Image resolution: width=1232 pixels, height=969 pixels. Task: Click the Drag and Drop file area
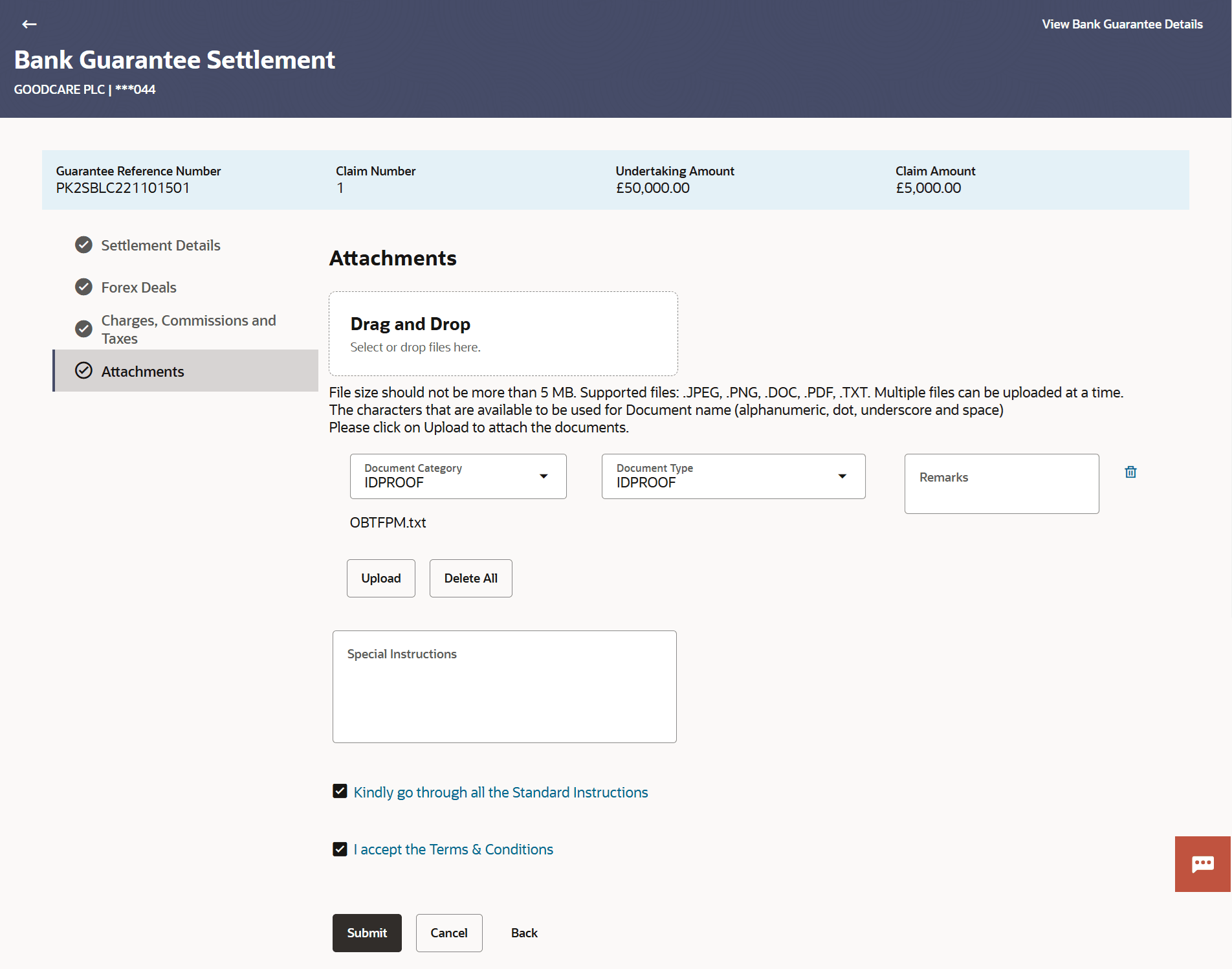point(503,333)
